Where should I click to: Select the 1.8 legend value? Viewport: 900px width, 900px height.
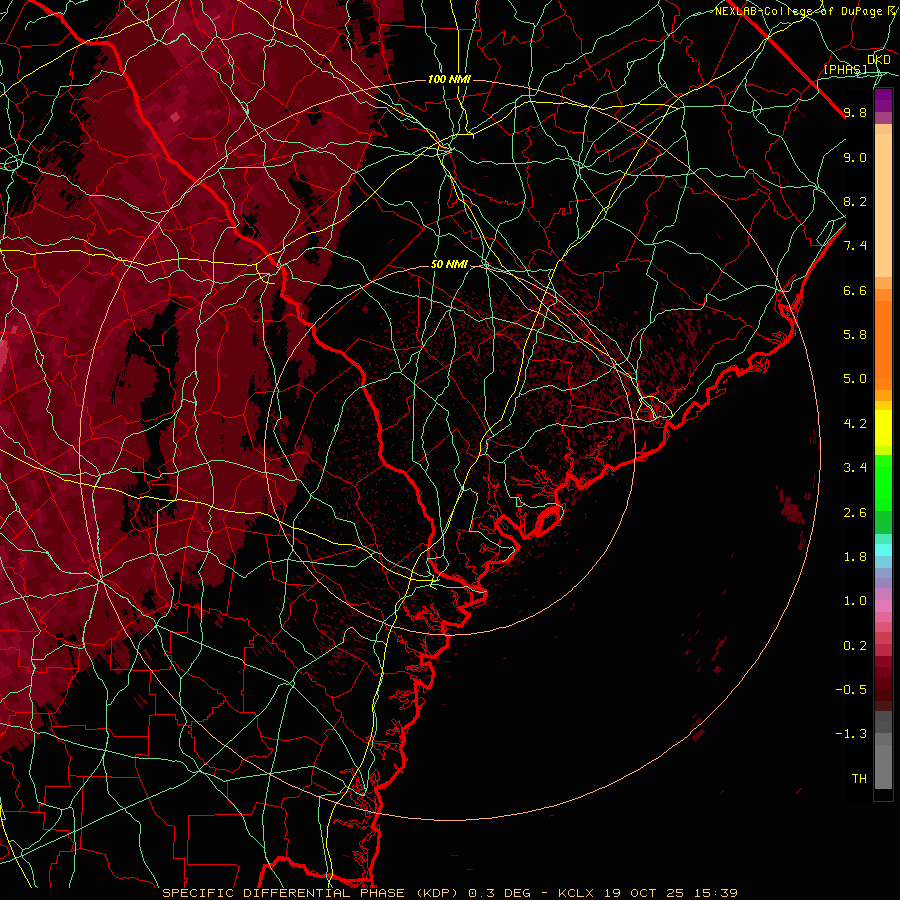855,557
